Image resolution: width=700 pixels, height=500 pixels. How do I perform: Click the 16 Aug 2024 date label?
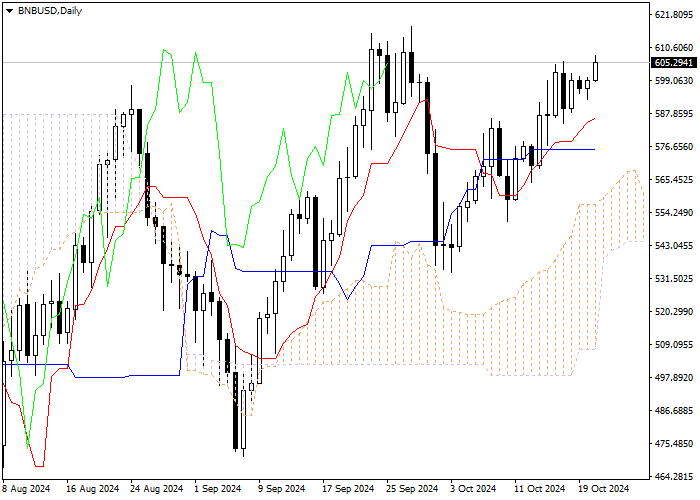pyautogui.click(x=93, y=489)
